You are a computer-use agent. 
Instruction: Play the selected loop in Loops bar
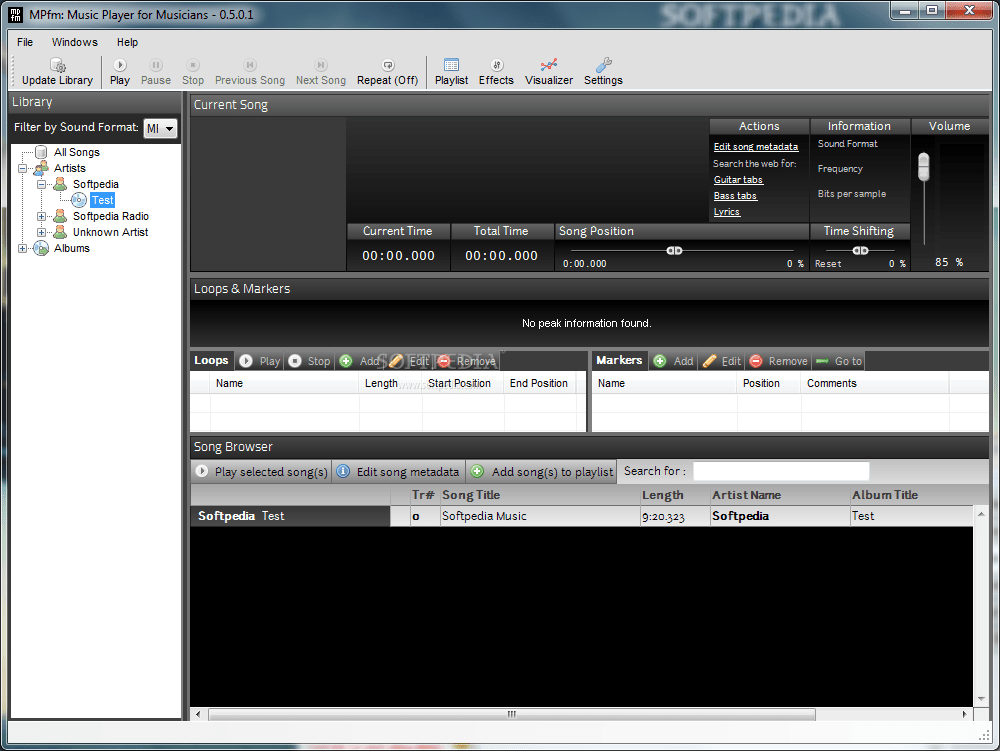click(x=260, y=361)
